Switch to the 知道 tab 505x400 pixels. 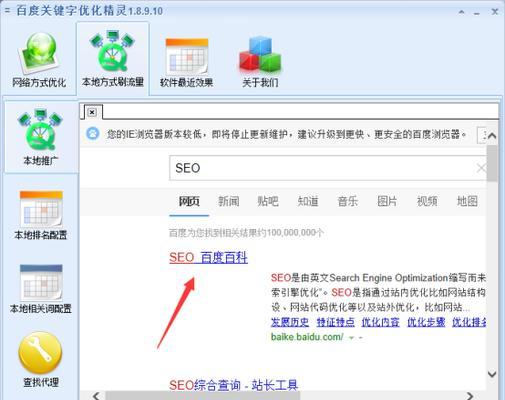pos(308,201)
